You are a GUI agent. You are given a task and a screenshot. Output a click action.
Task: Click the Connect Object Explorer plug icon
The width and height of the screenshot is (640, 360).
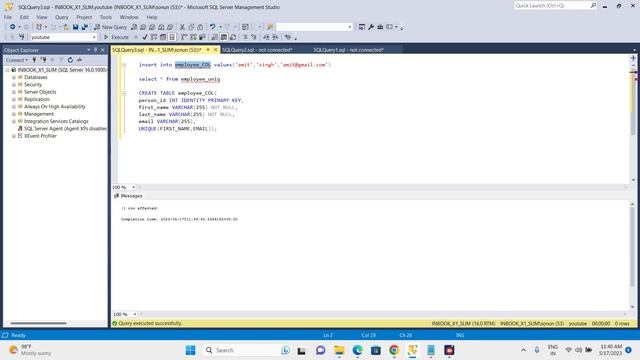click(x=34, y=60)
